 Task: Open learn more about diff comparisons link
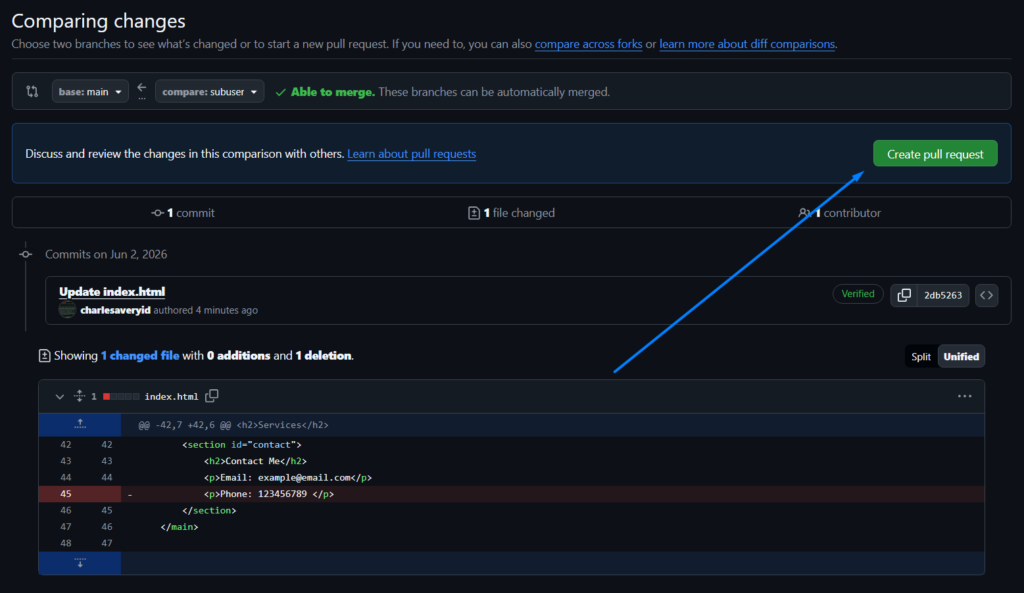coord(747,44)
